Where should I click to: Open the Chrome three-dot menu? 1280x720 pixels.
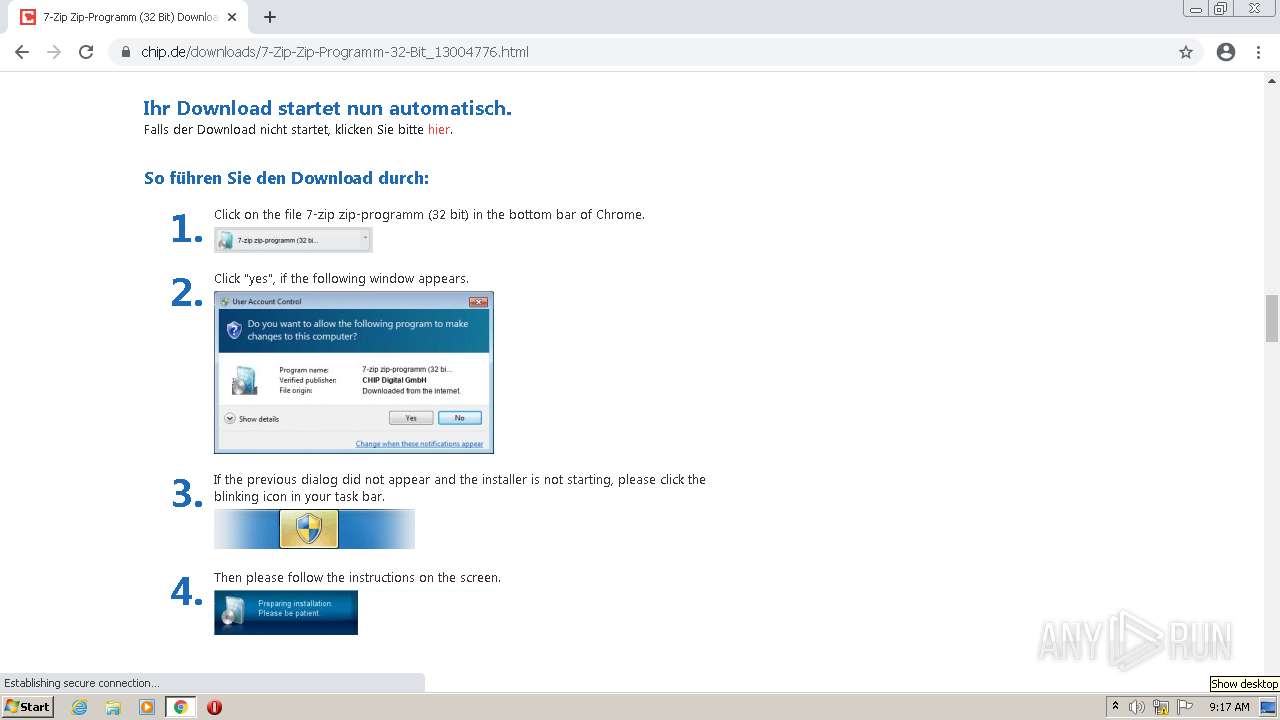(1258, 52)
